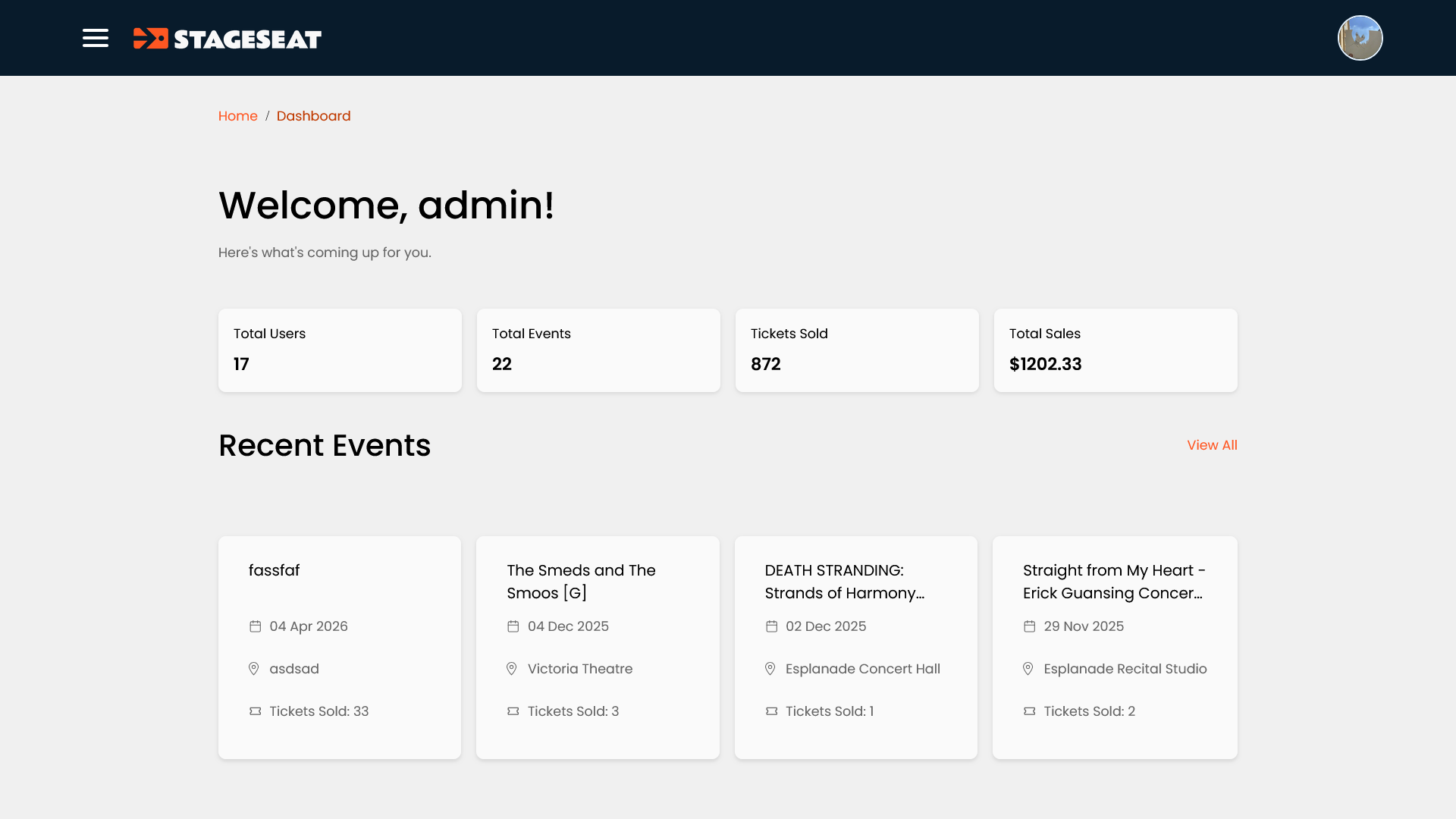Viewport: 1456px width, 819px height.
Task: Open the Straight from My Heart event card
Action: pyautogui.click(x=1114, y=647)
